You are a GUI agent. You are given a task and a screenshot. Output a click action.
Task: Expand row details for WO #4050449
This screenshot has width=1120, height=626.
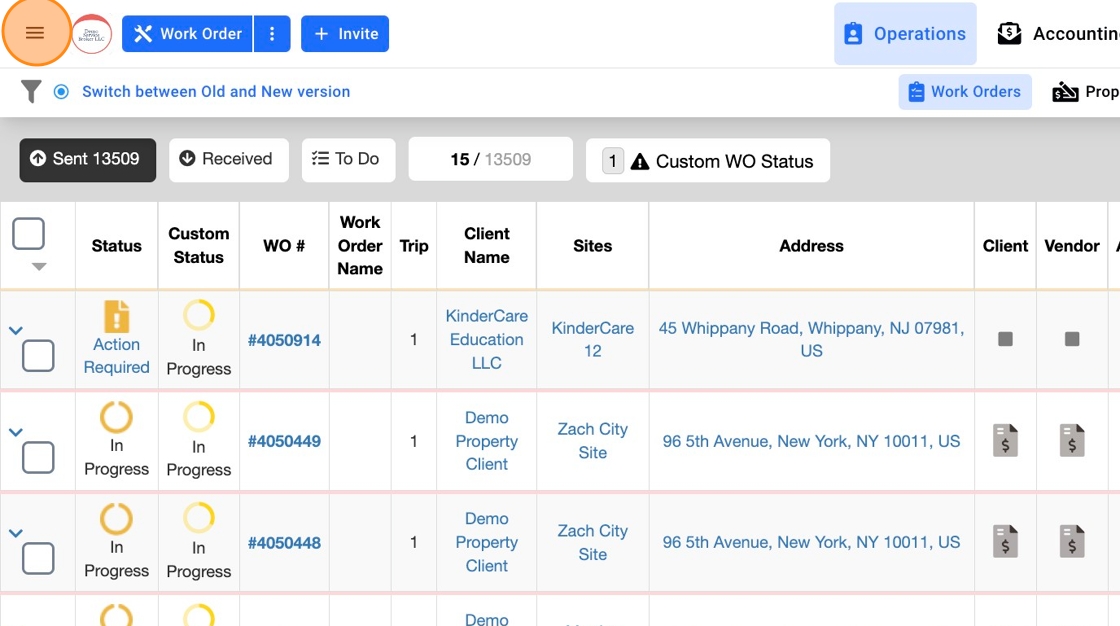pos(16,432)
